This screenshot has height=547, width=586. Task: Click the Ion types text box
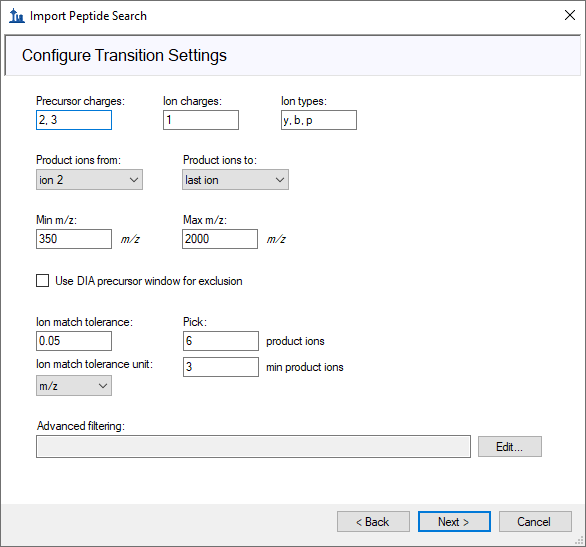pos(319,120)
